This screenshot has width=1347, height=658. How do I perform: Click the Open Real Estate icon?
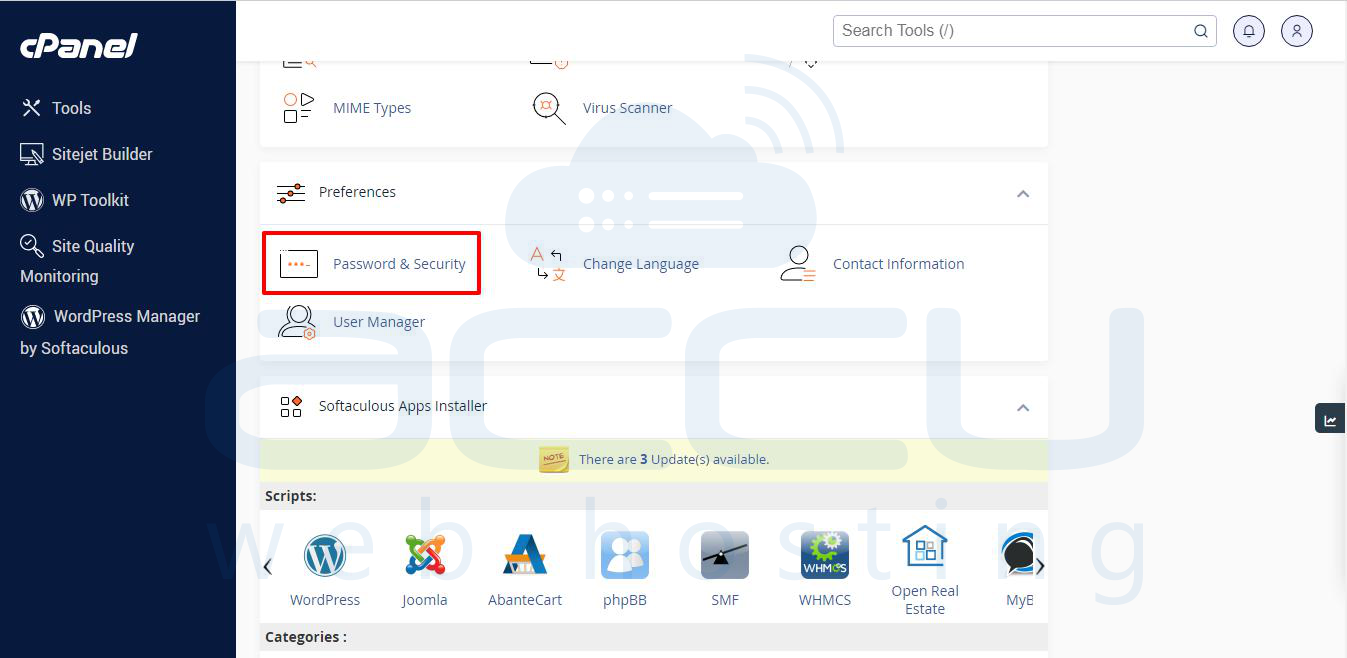click(x=924, y=555)
